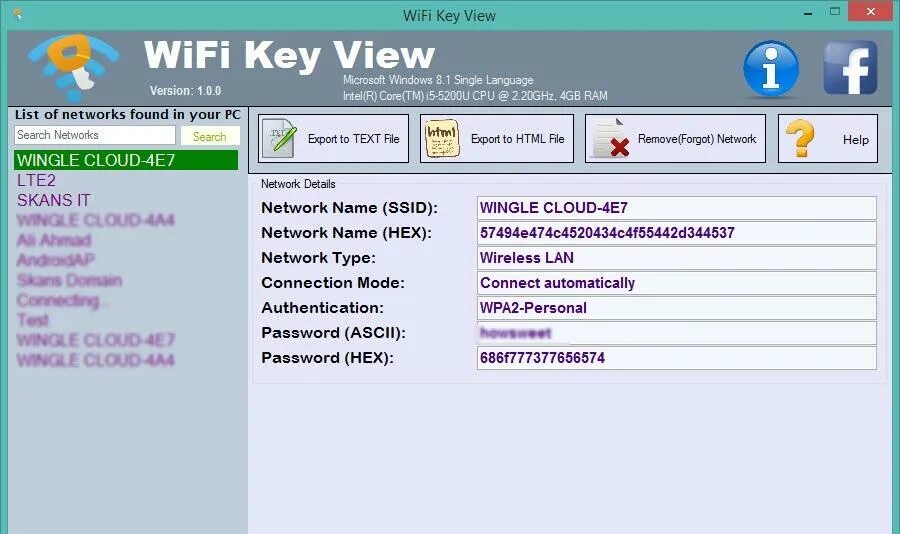Click the Connect automatically field
This screenshot has width=900, height=534.
tap(677, 283)
